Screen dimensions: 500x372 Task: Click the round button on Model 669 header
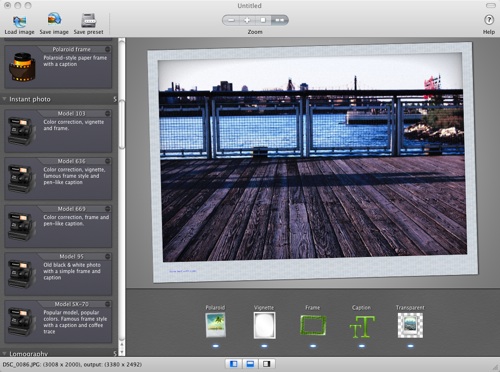point(108,209)
